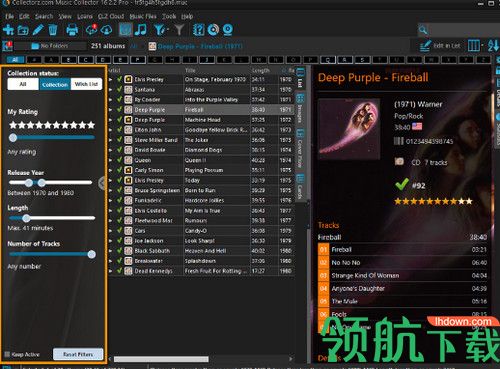Click the Release Year right slider handle
Image resolution: width=500 pixels, height=369 pixels.
tap(41, 183)
